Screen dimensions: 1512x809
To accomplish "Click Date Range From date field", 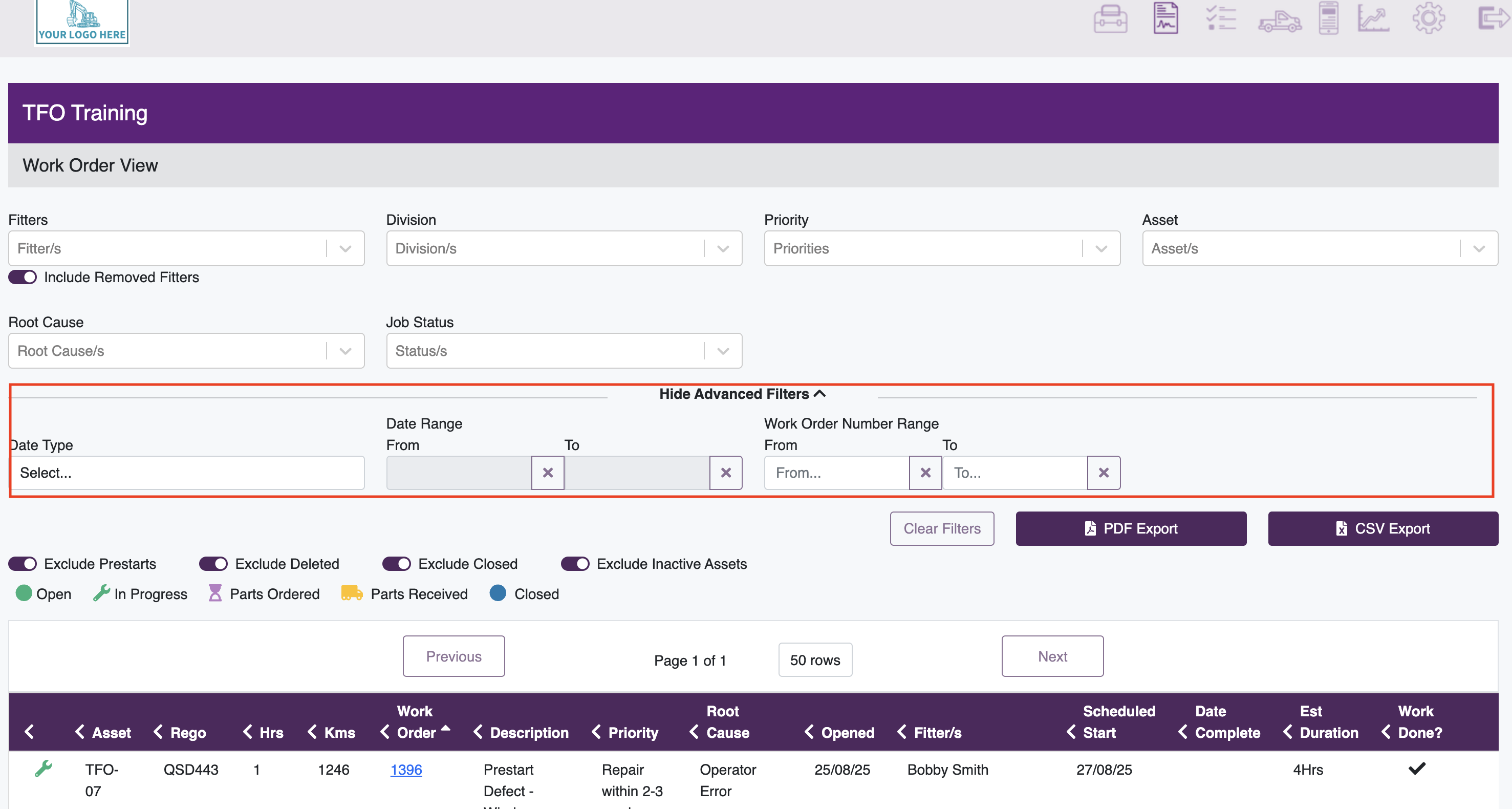I will point(459,473).
